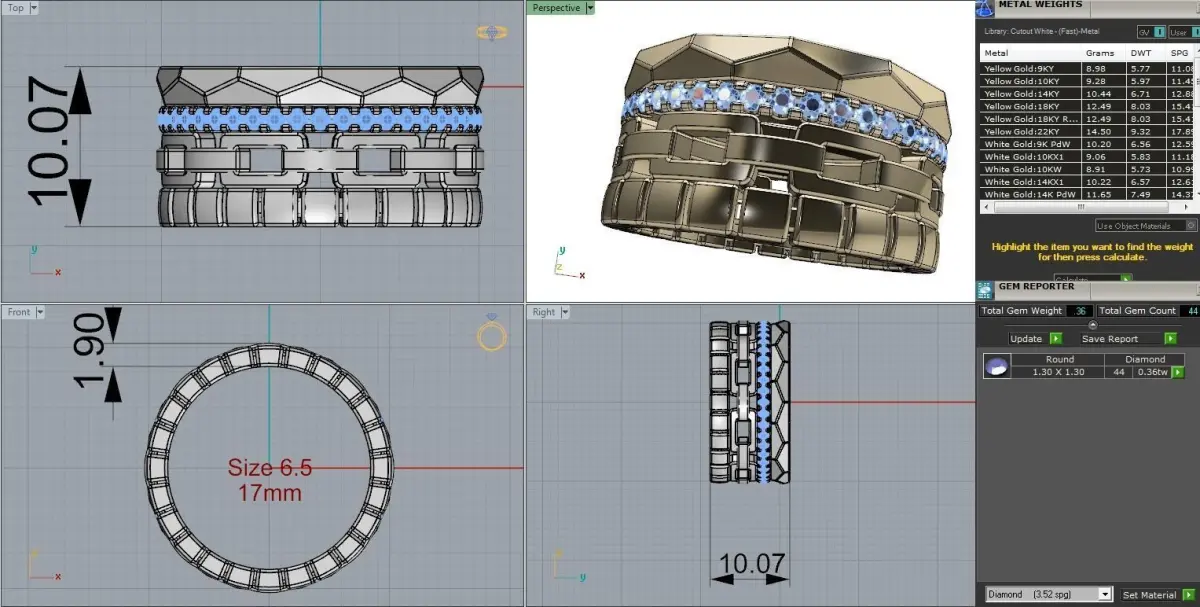This screenshot has width=1200, height=607.
Task: Select the White Gold:10KX1 row
Action: pyautogui.click(x=1088, y=157)
